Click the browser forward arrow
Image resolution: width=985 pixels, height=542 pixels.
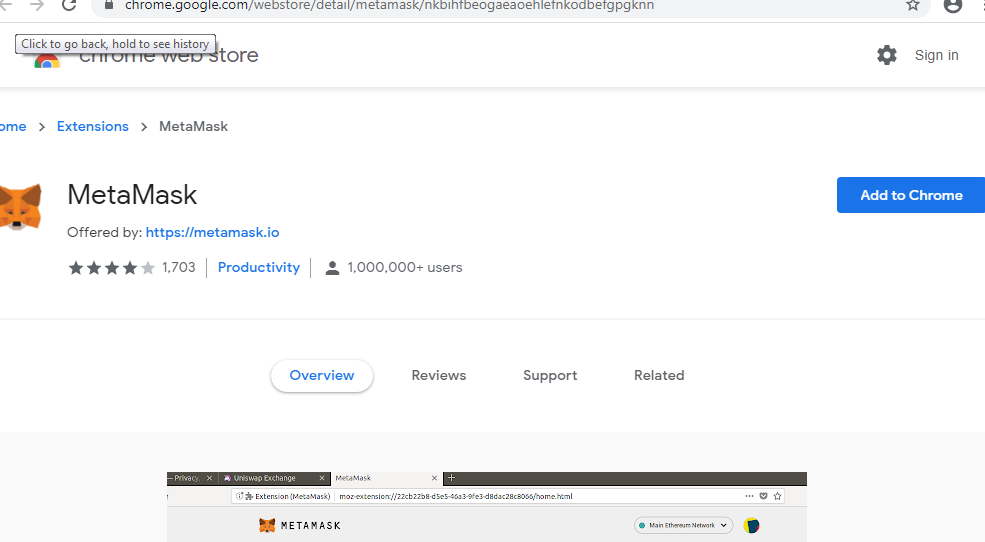pyautogui.click(x=37, y=5)
